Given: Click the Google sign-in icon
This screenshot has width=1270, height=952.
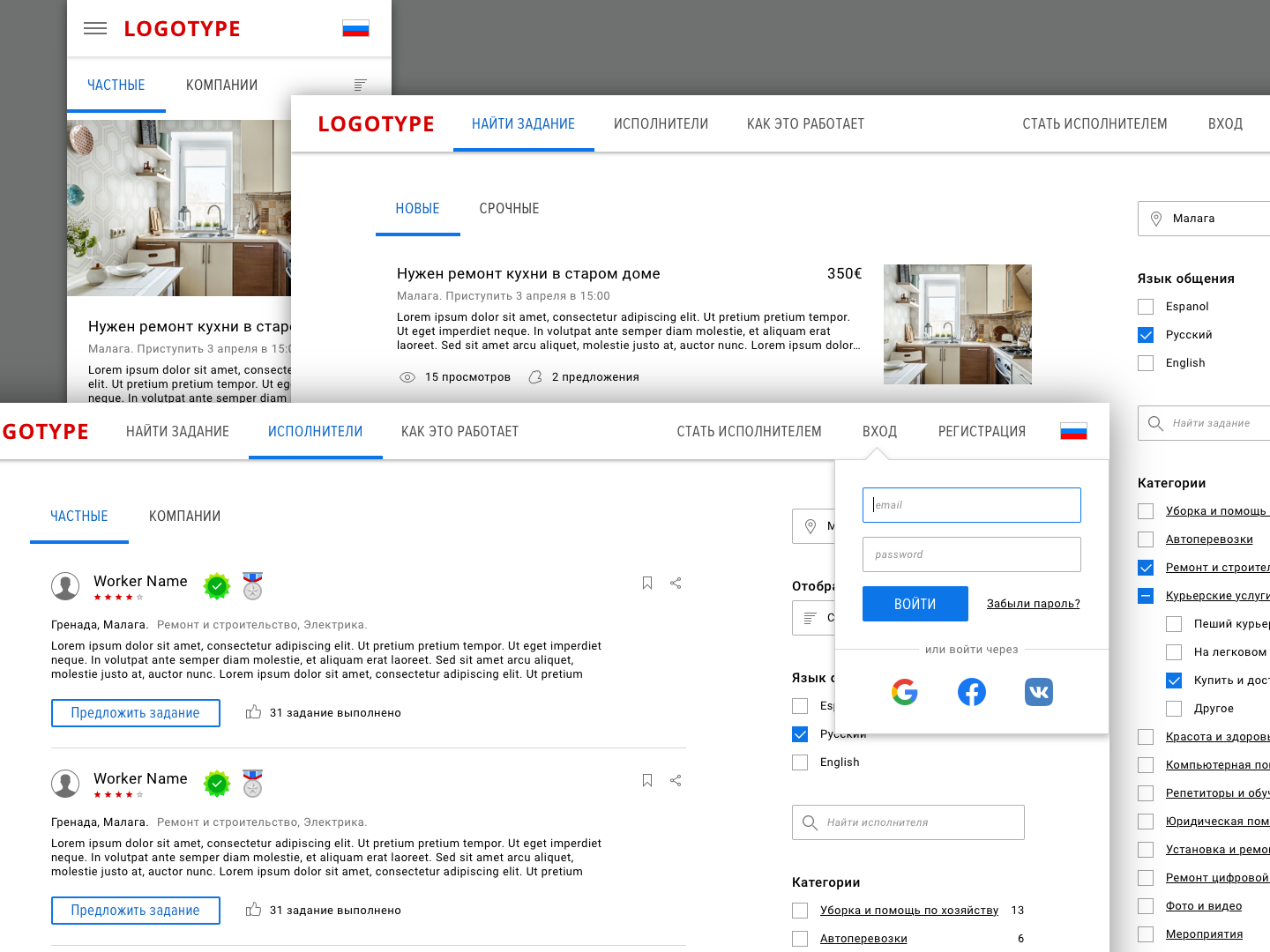Looking at the screenshot, I should tap(904, 692).
